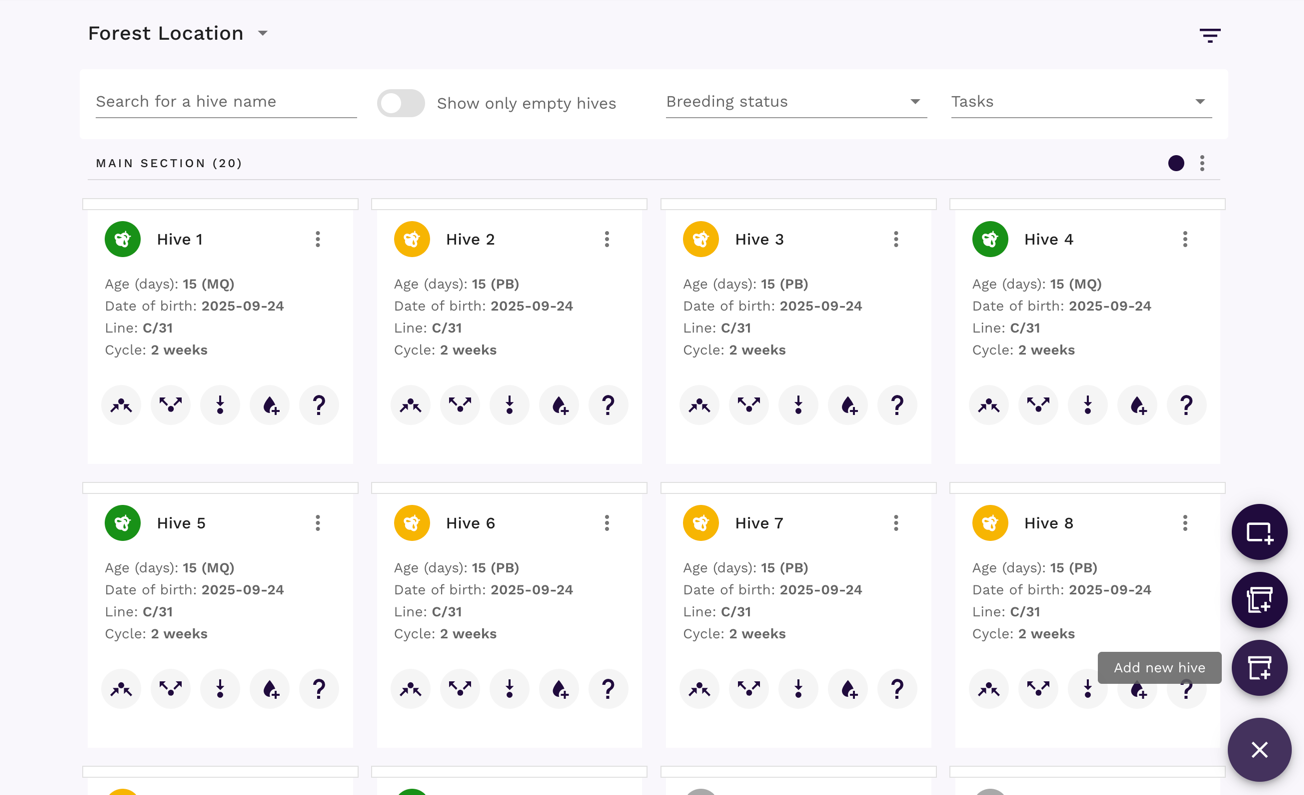Click Hive 1 green status icon
Viewport: 1304px width, 795px height.
pyautogui.click(x=123, y=239)
